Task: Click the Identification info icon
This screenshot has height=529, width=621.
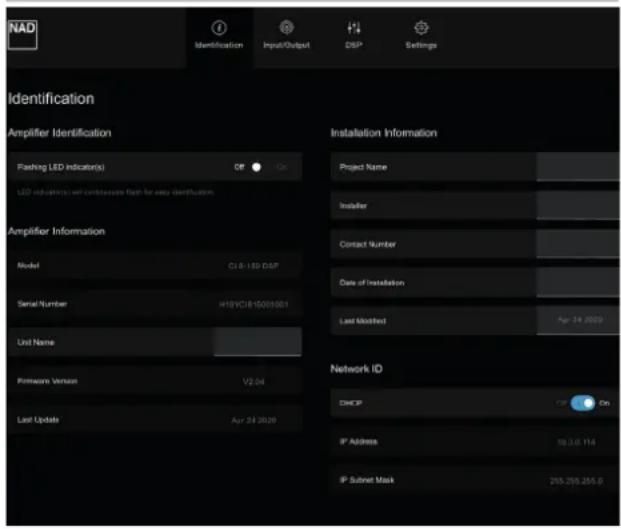Action: (219, 28)
